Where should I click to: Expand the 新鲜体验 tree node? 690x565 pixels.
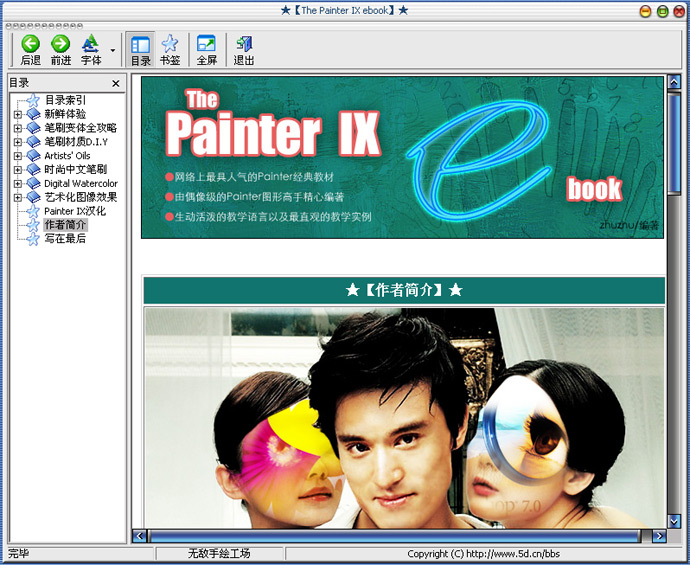coord(18,114)
